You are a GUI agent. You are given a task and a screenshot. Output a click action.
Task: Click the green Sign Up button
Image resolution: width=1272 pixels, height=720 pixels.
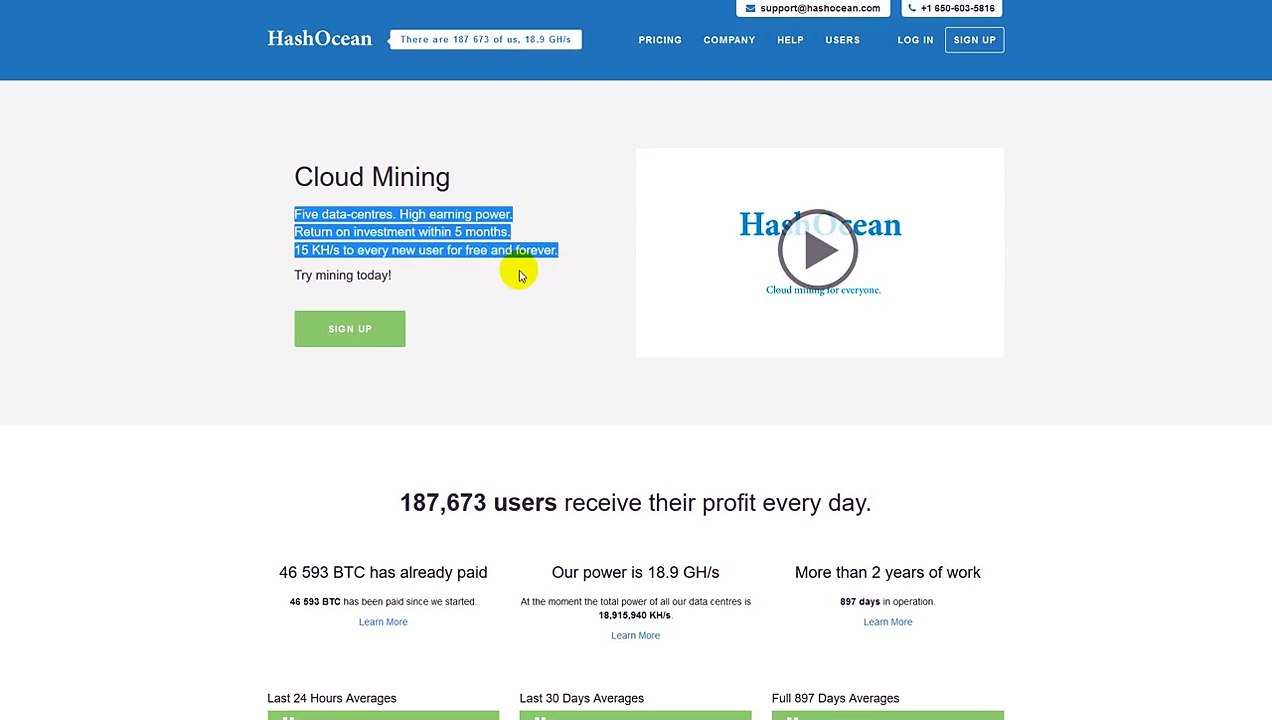[350, 329]
